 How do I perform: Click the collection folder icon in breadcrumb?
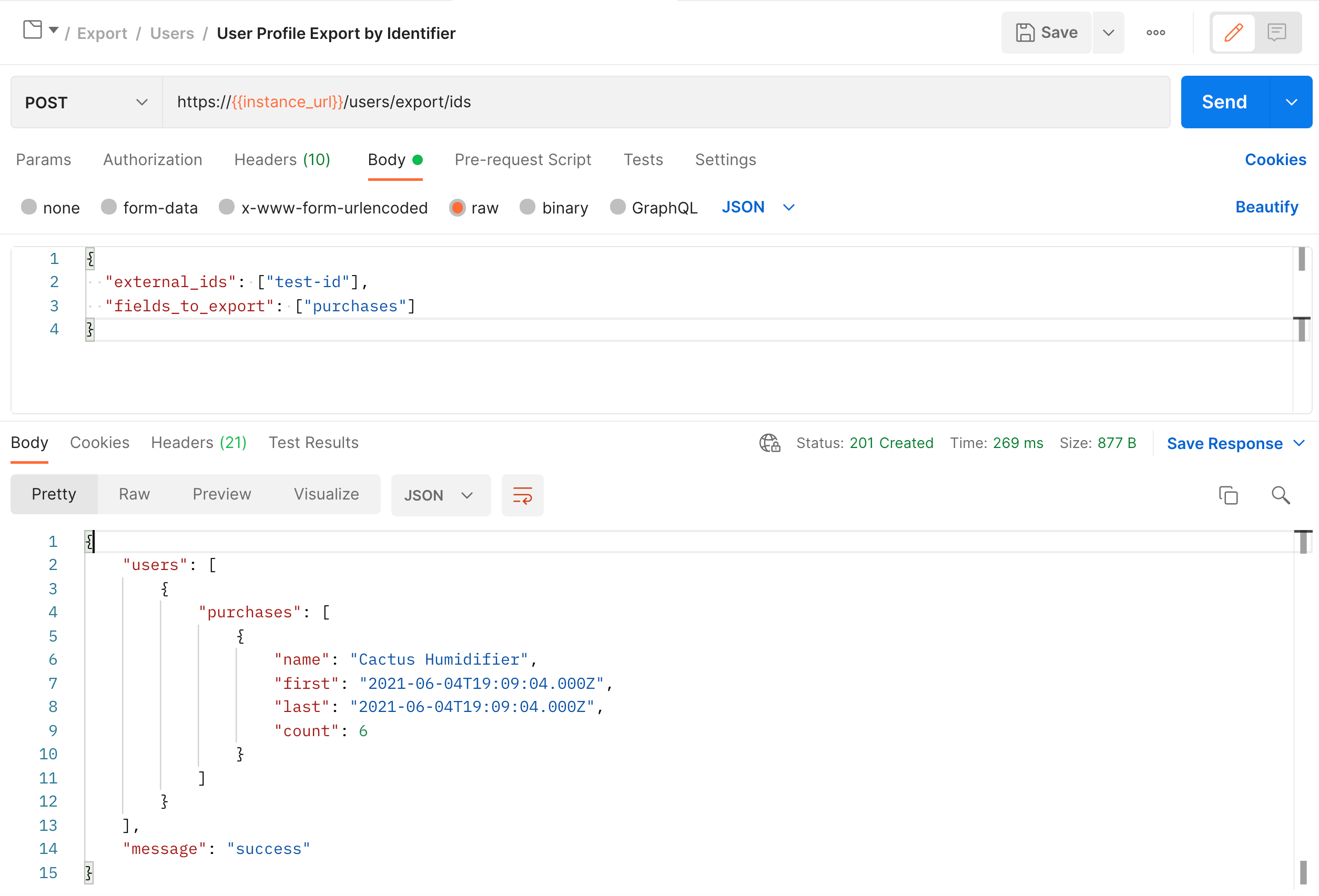point(33,29)
